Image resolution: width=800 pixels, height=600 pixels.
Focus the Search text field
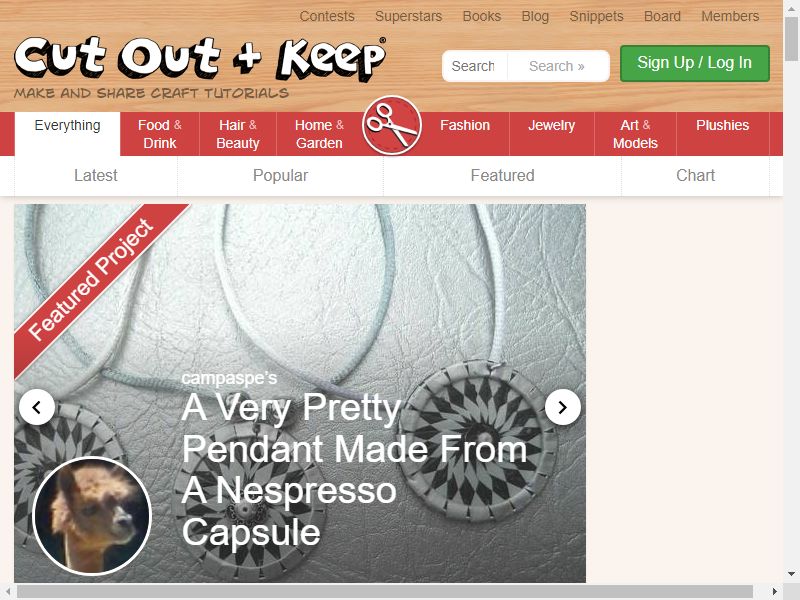(474, 66)
